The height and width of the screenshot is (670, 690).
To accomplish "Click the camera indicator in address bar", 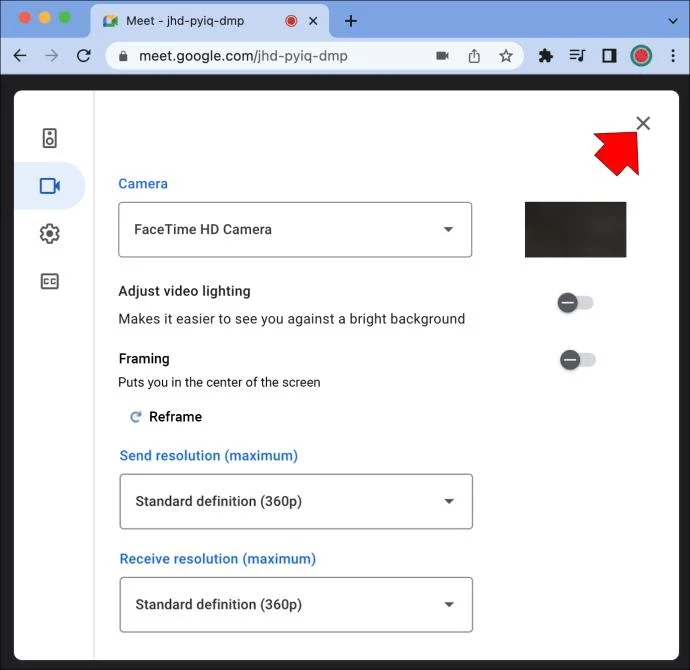I will [442, 56].
